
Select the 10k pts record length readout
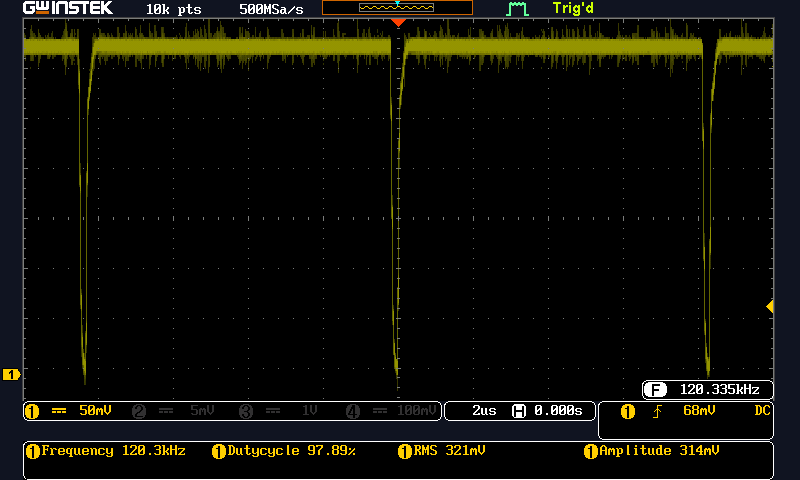click(x=173, y=9)
